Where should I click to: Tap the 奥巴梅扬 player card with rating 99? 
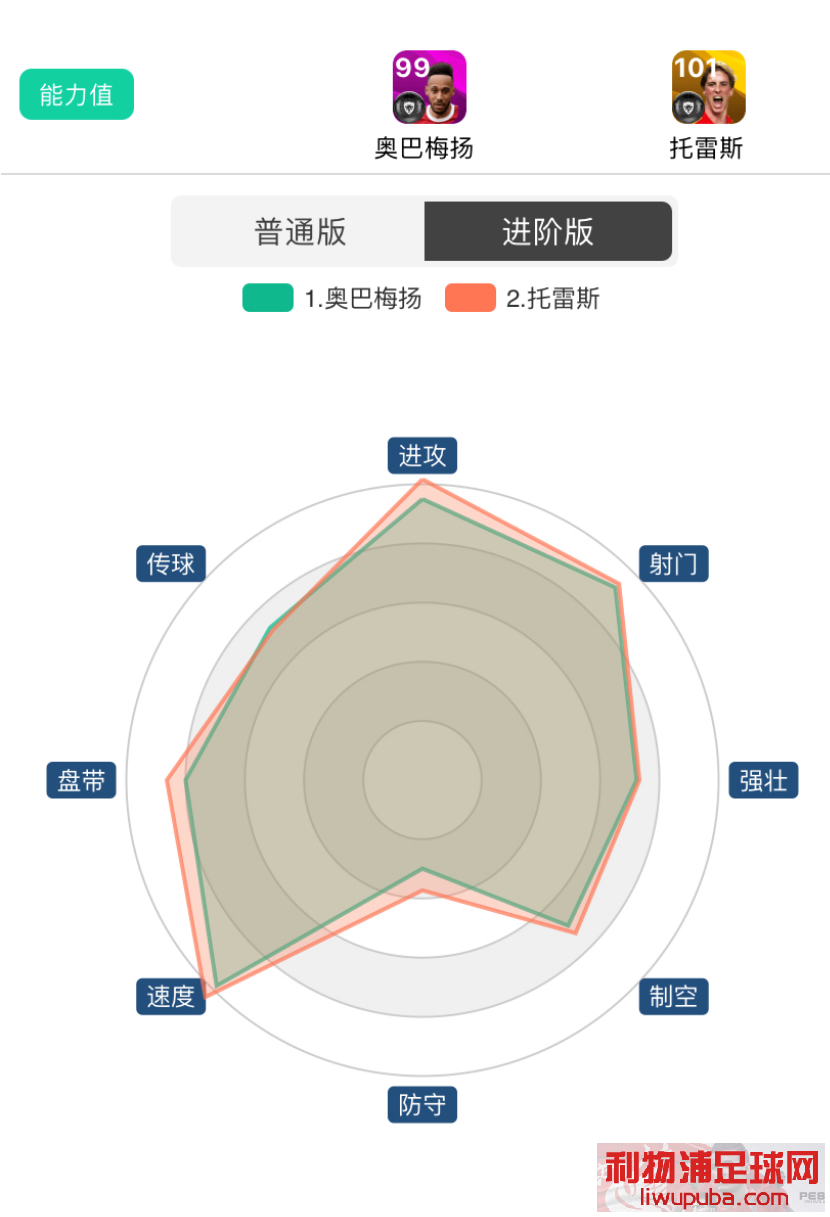click(x=429, y=87)
